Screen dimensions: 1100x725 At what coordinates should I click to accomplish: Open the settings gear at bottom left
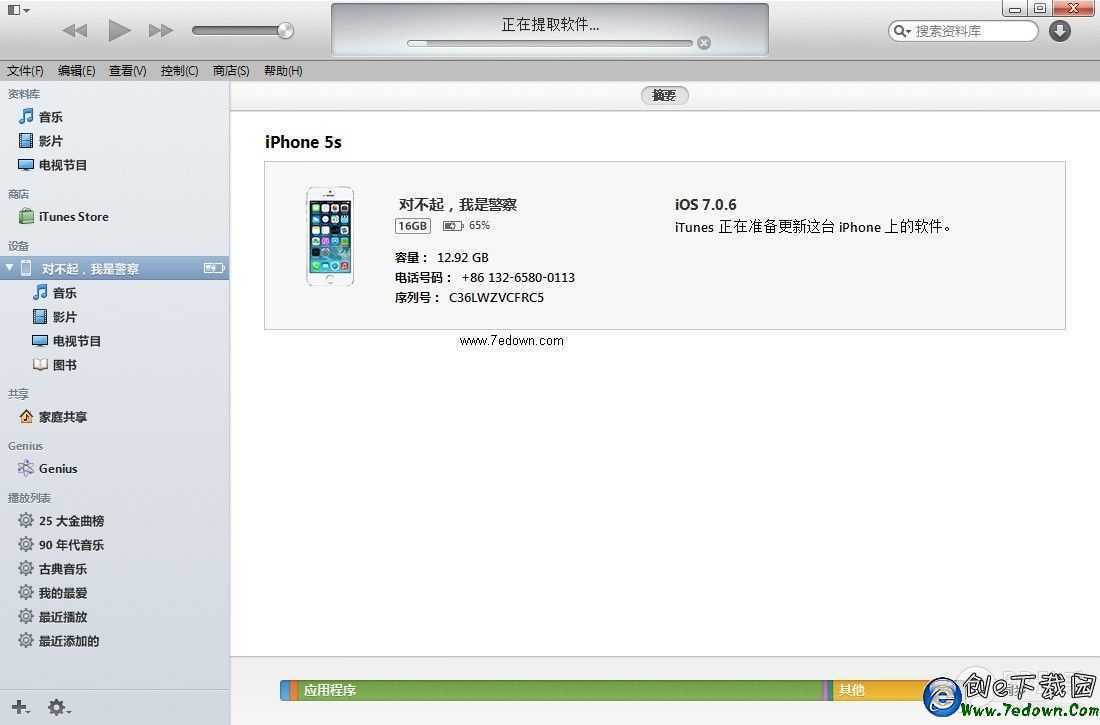[57, 708]
